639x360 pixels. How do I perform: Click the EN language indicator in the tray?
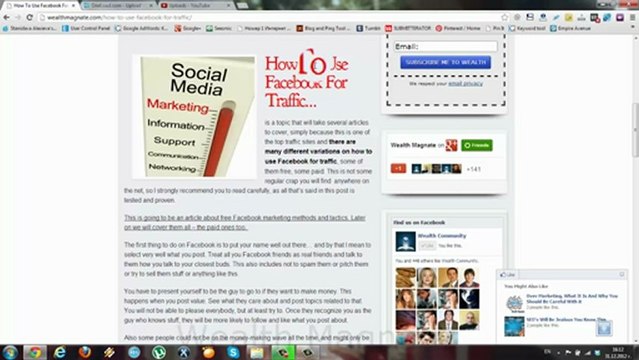[x=547, y=352]
